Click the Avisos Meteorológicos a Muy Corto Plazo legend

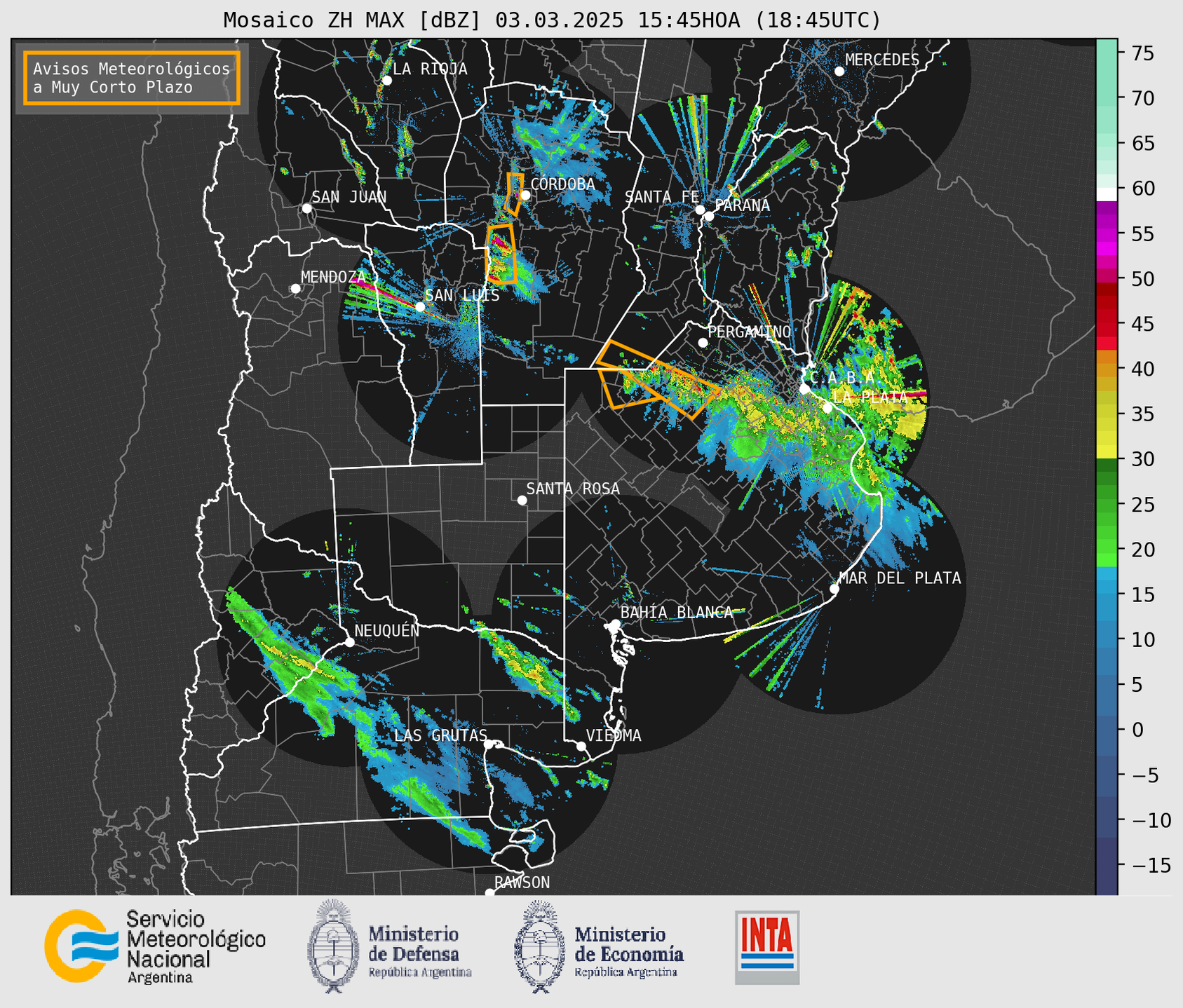132,78
